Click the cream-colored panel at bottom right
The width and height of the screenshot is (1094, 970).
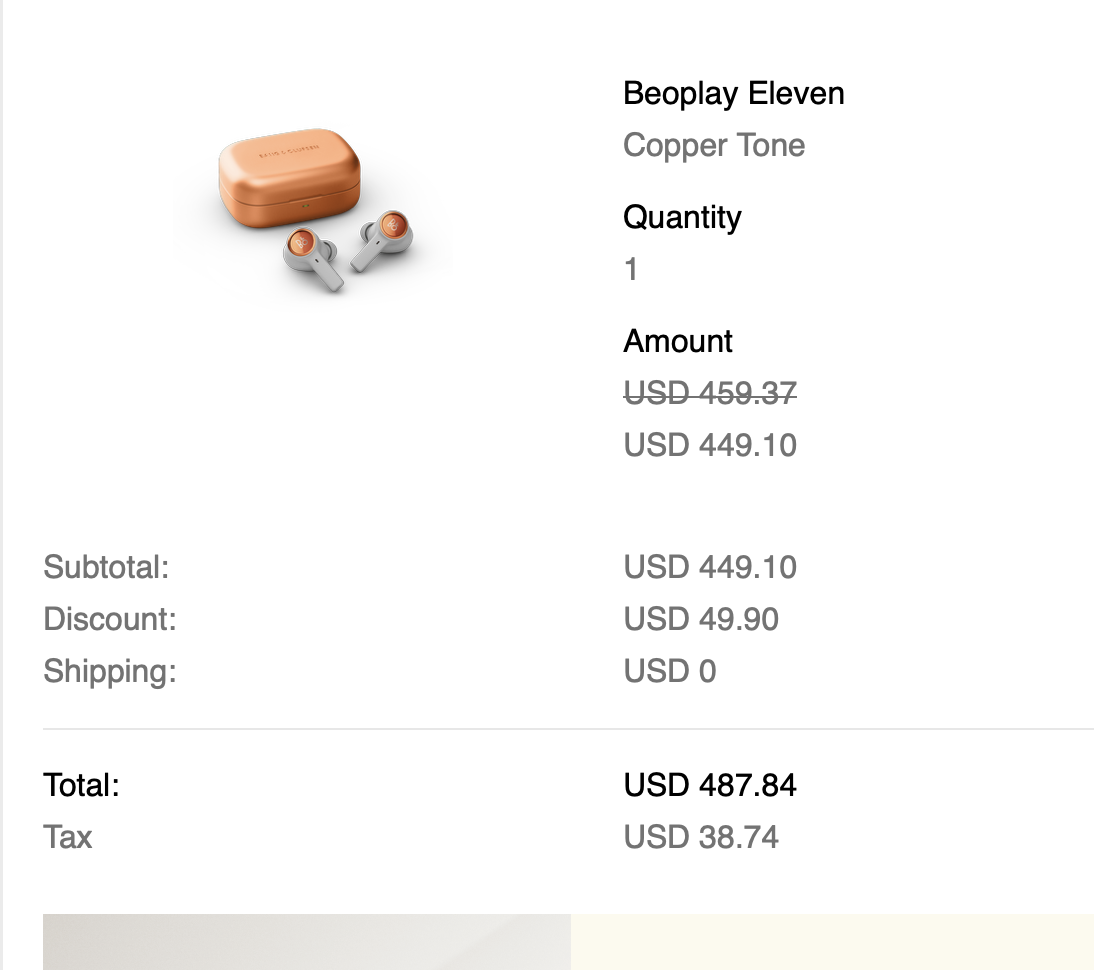[832, 942]
